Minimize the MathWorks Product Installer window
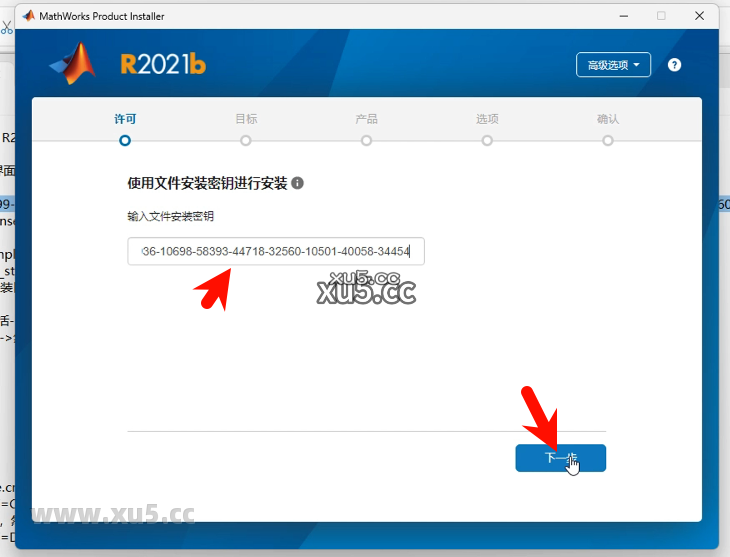The height and width of the screenshot is (557, 730). coord(624,16)
